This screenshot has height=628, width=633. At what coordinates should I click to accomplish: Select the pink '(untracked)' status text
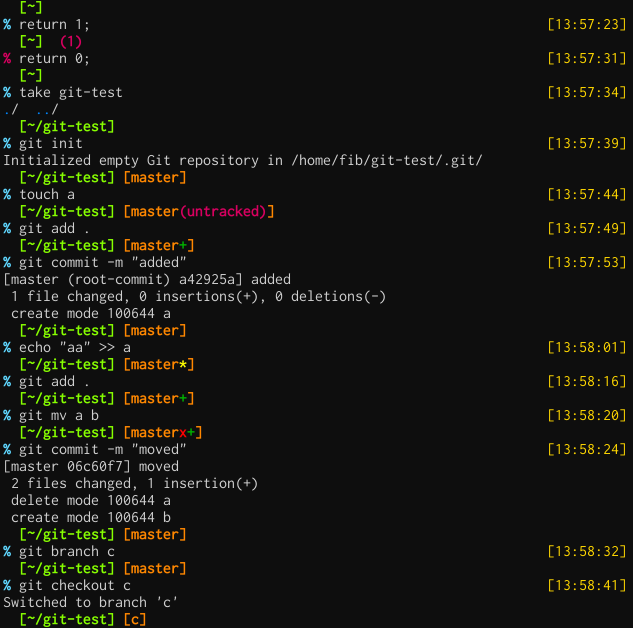[223, 211]
